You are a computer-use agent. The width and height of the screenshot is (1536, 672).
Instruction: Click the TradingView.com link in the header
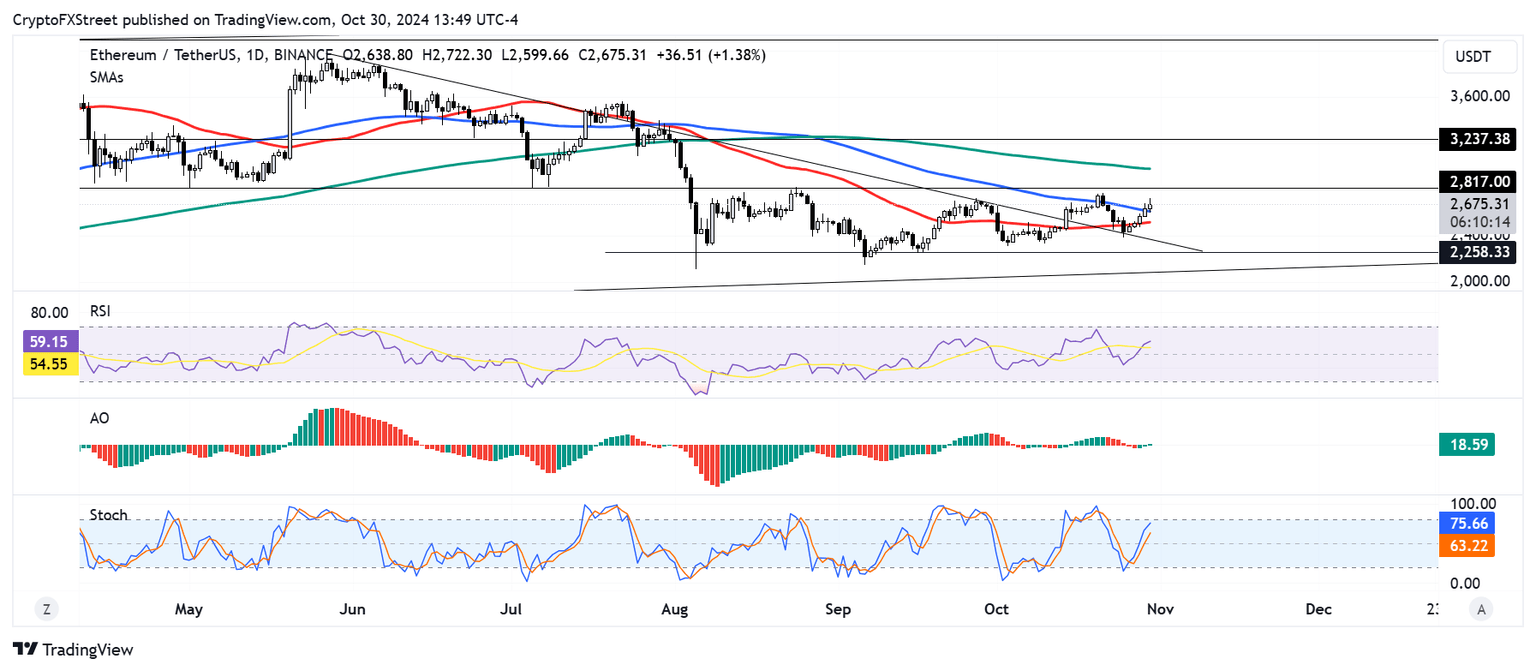click(271, 19)
